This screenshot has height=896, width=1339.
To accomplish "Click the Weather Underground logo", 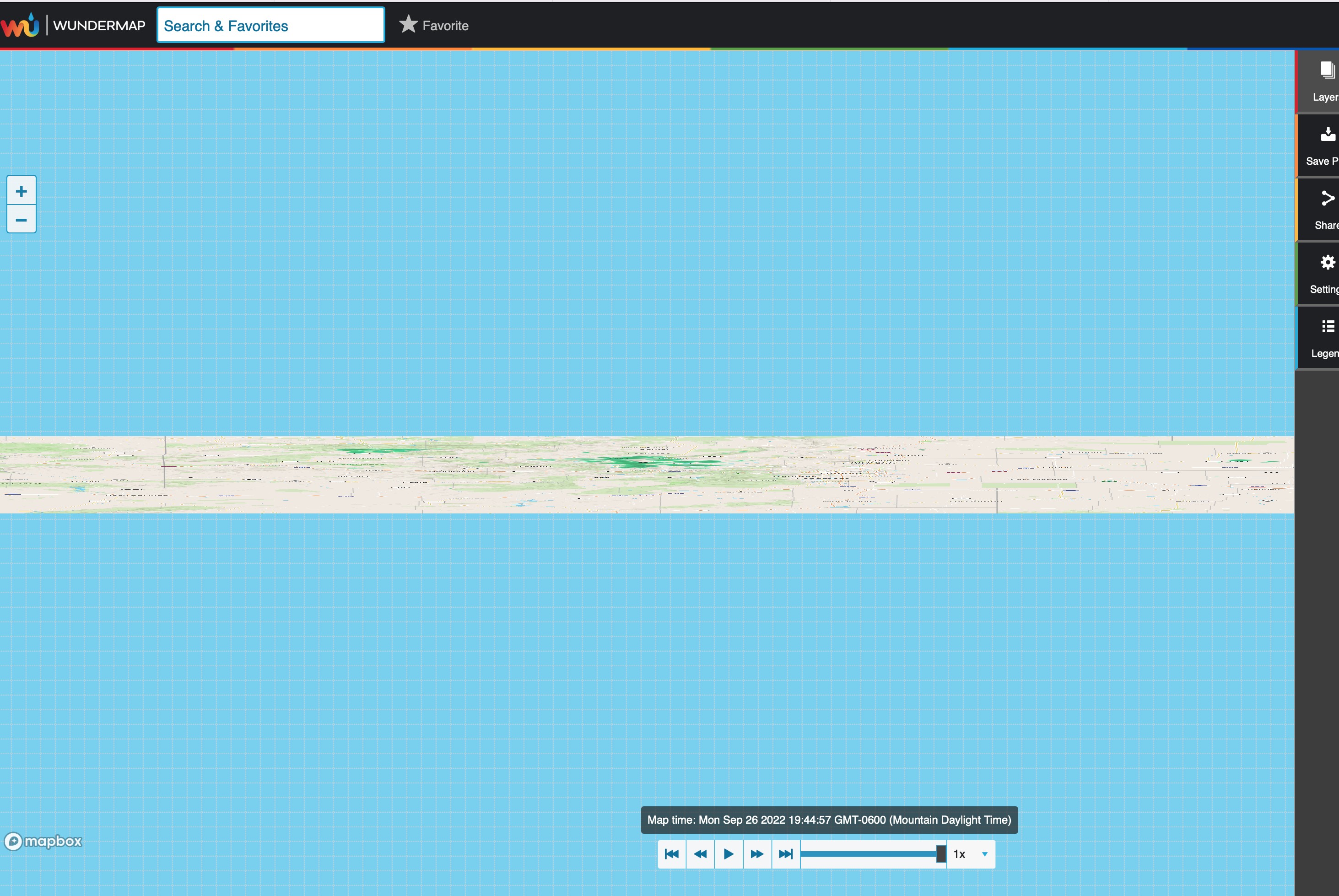I will pyautogui.click(x=21, y=26).
